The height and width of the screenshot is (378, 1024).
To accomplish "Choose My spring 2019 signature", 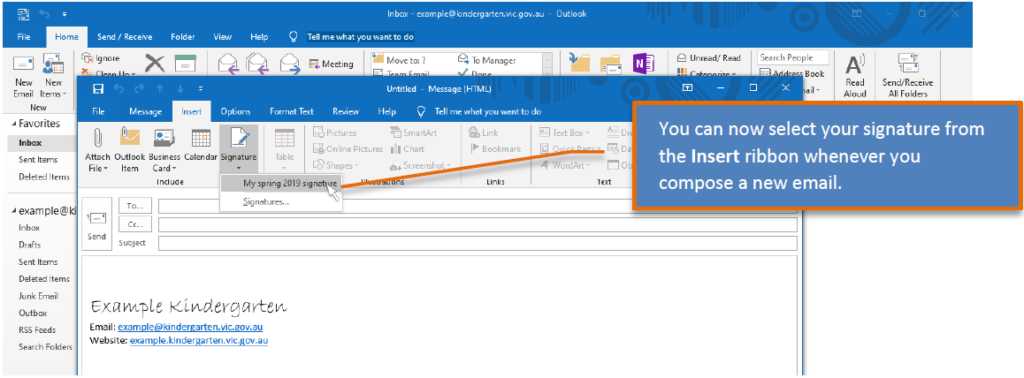I will coord(290,183).
